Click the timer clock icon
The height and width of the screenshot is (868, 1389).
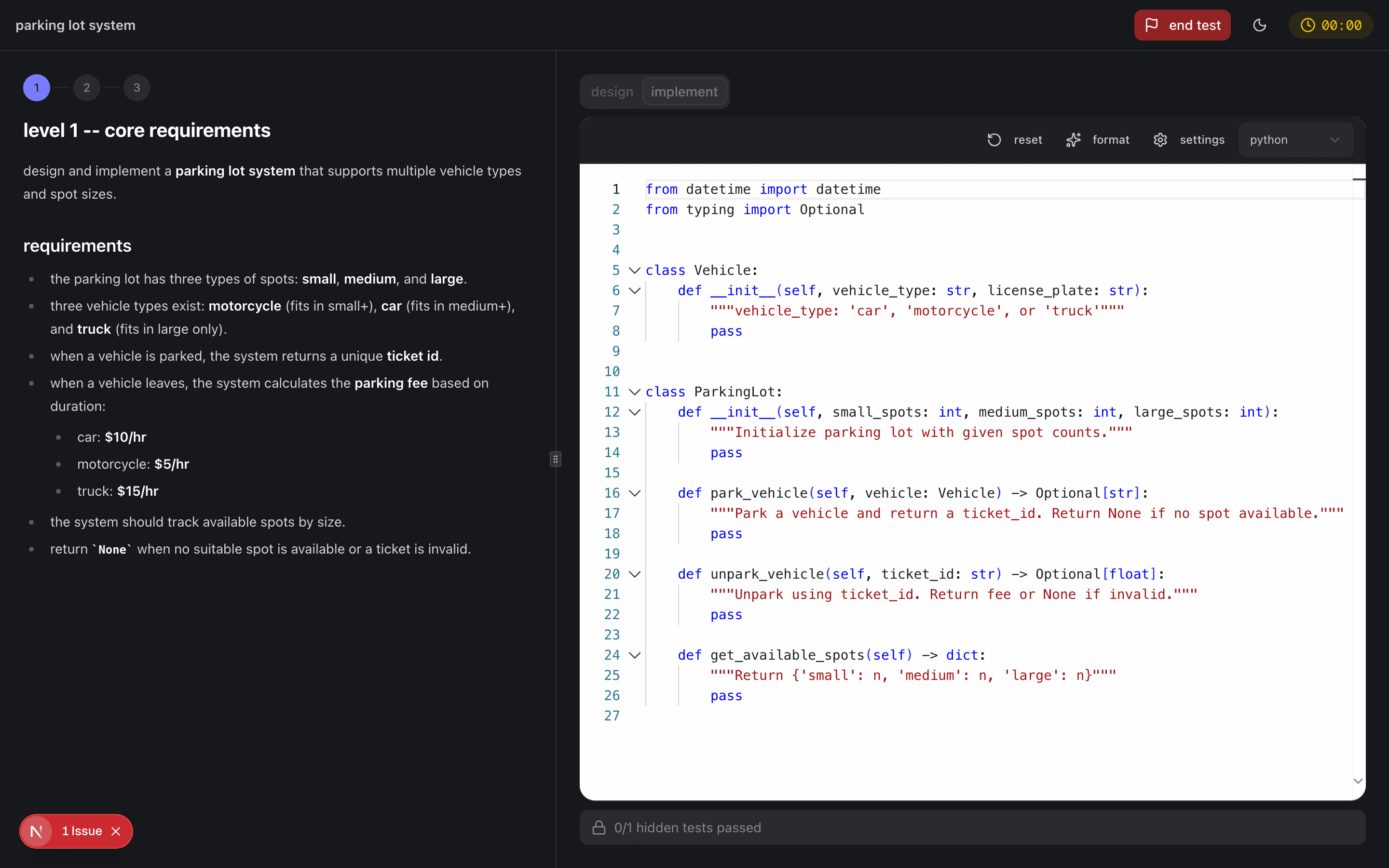(1307, 25)
